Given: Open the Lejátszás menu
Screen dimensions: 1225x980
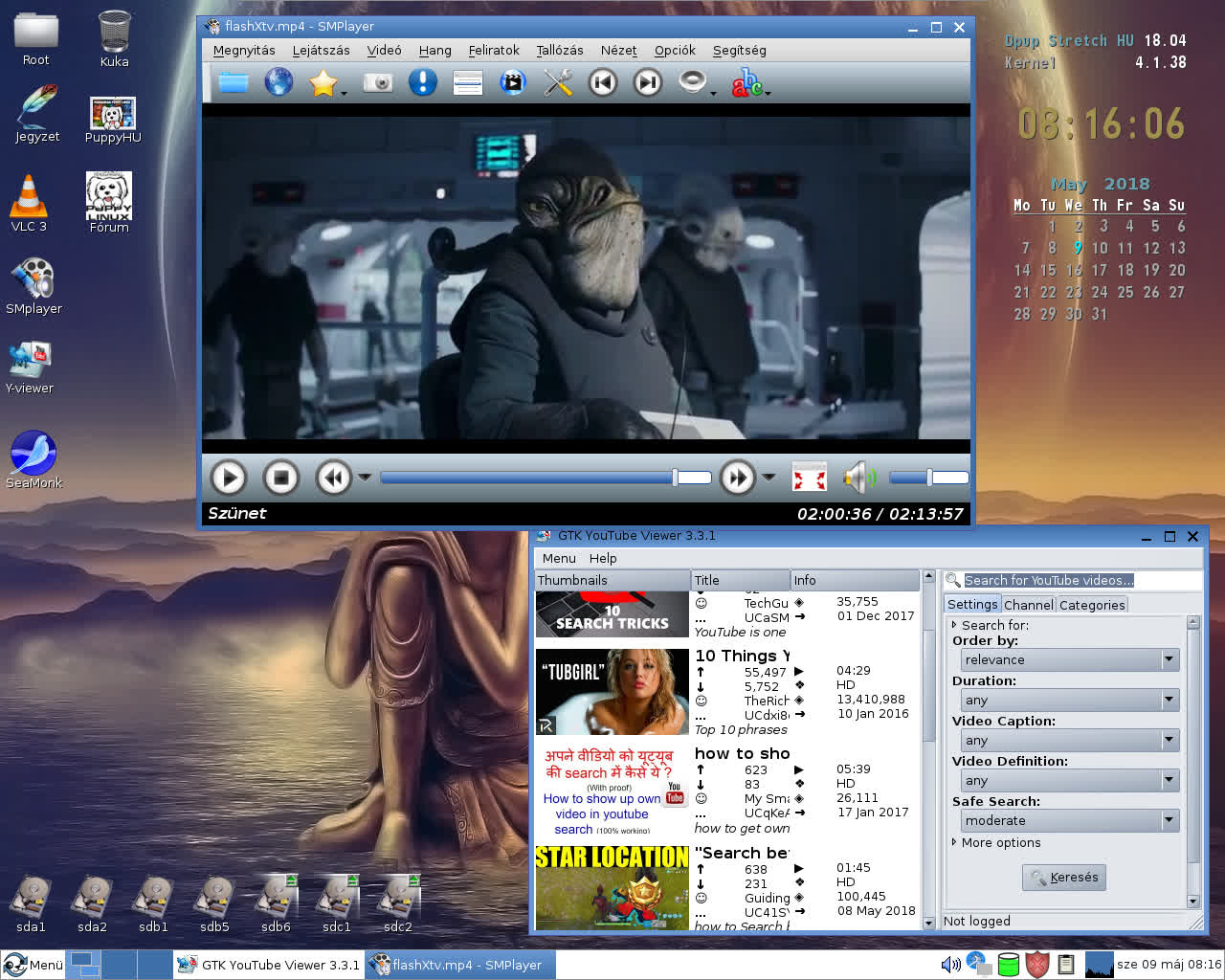Looking at the screenshot, I should click(x=321, y=50).
